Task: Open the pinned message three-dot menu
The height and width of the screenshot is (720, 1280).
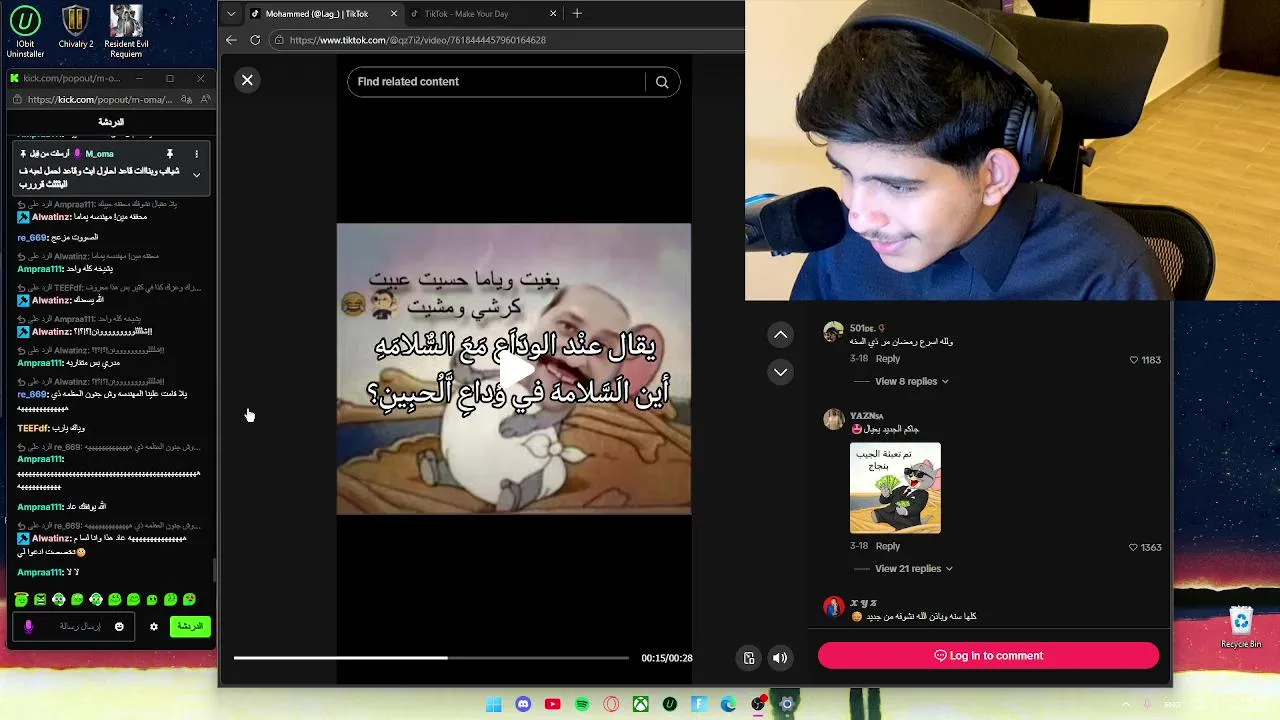Action: pos(196,154)
